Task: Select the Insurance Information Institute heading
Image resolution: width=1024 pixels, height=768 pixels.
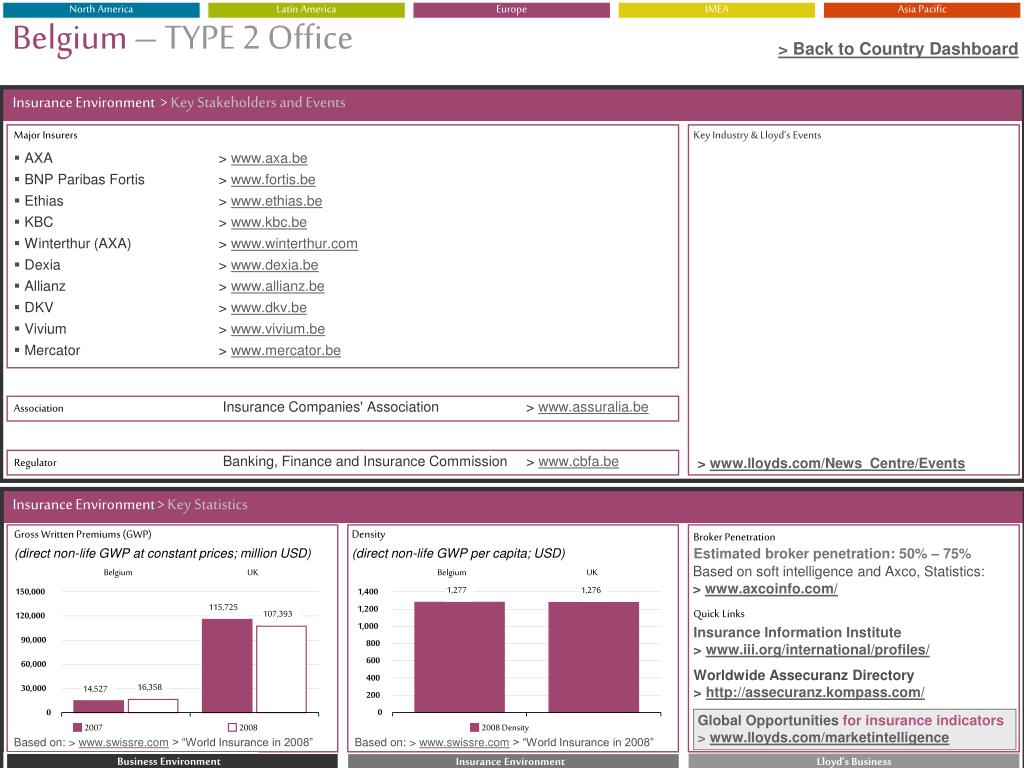Action: point(797,633)
